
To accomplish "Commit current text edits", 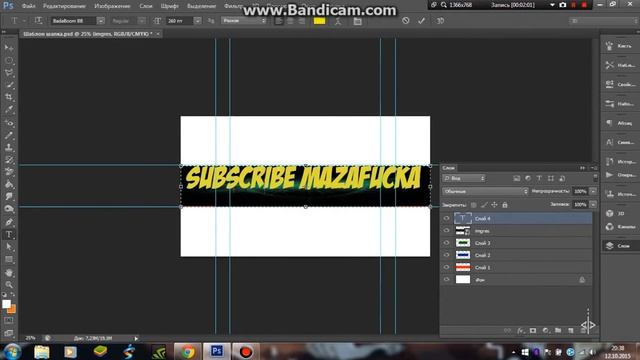I will coord(421,20).
